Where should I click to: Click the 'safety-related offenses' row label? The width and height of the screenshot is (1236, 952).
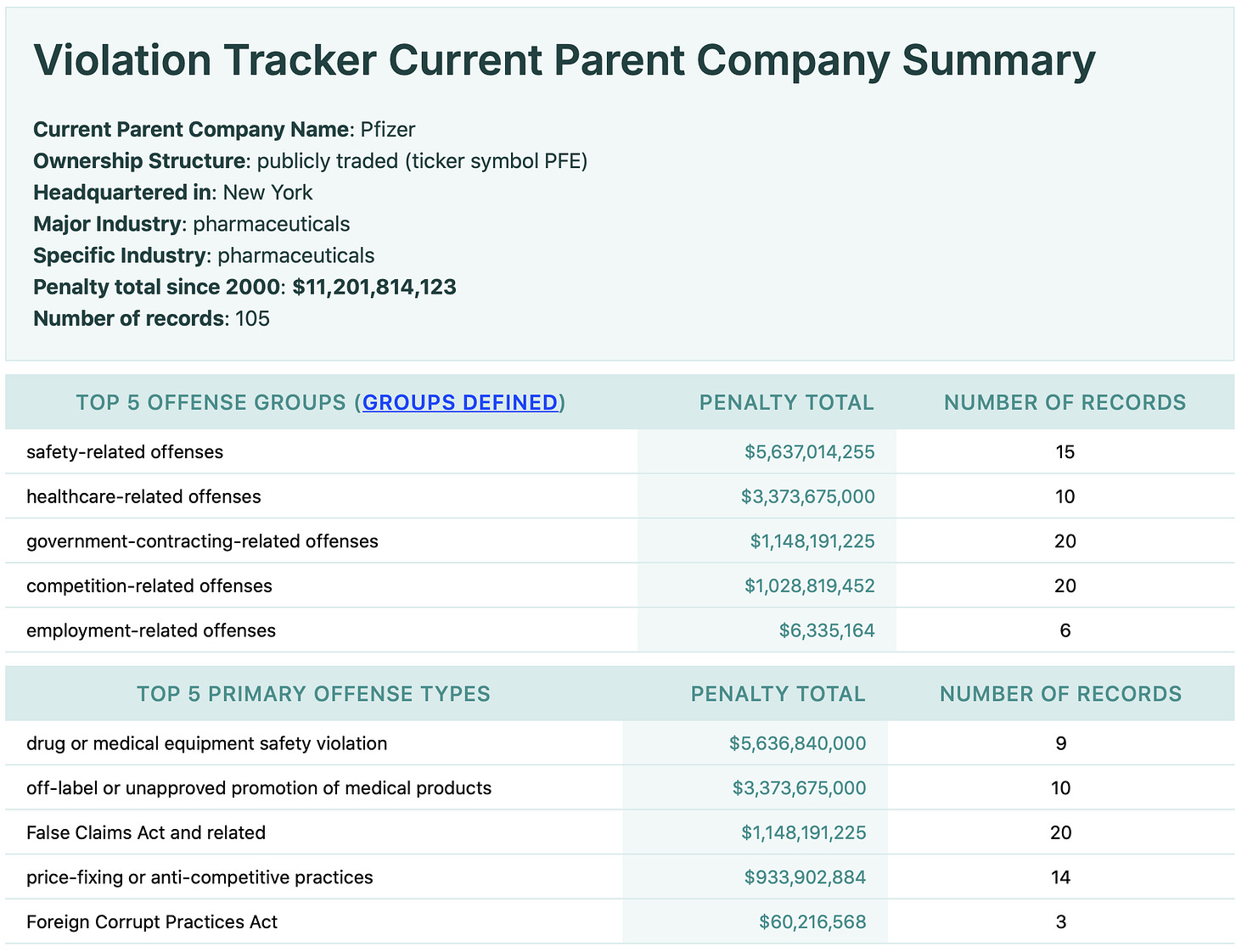tap(125, 451)
